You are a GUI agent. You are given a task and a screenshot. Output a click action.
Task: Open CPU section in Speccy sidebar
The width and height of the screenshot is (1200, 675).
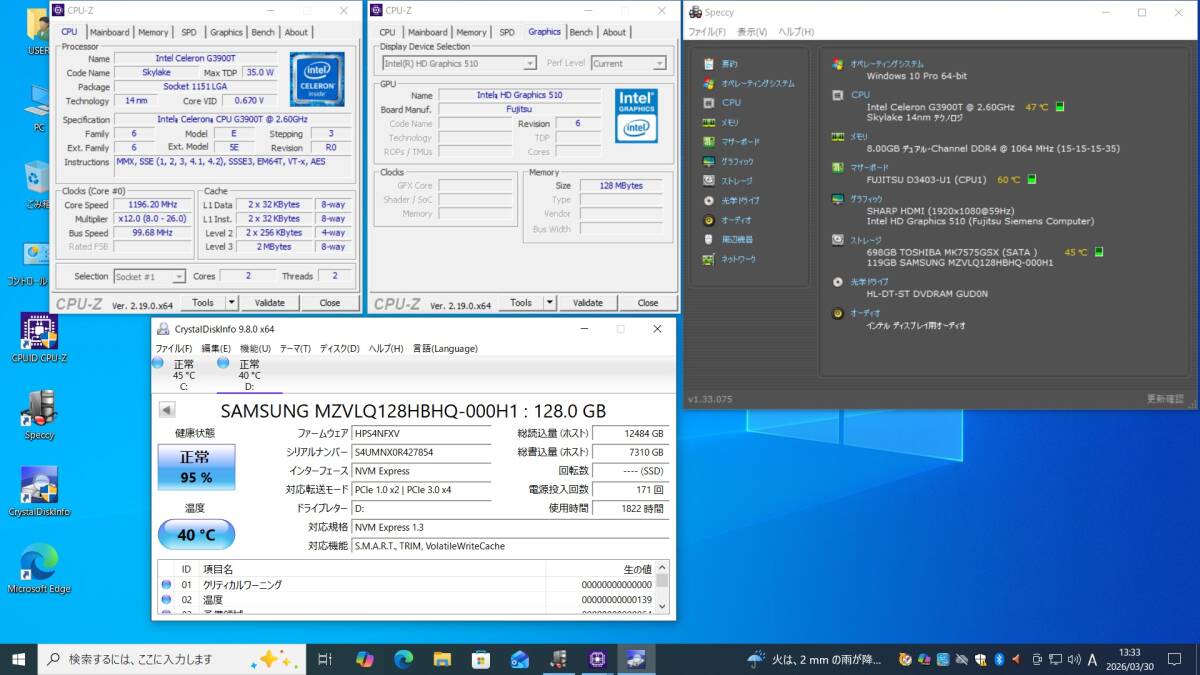point(730,102)
